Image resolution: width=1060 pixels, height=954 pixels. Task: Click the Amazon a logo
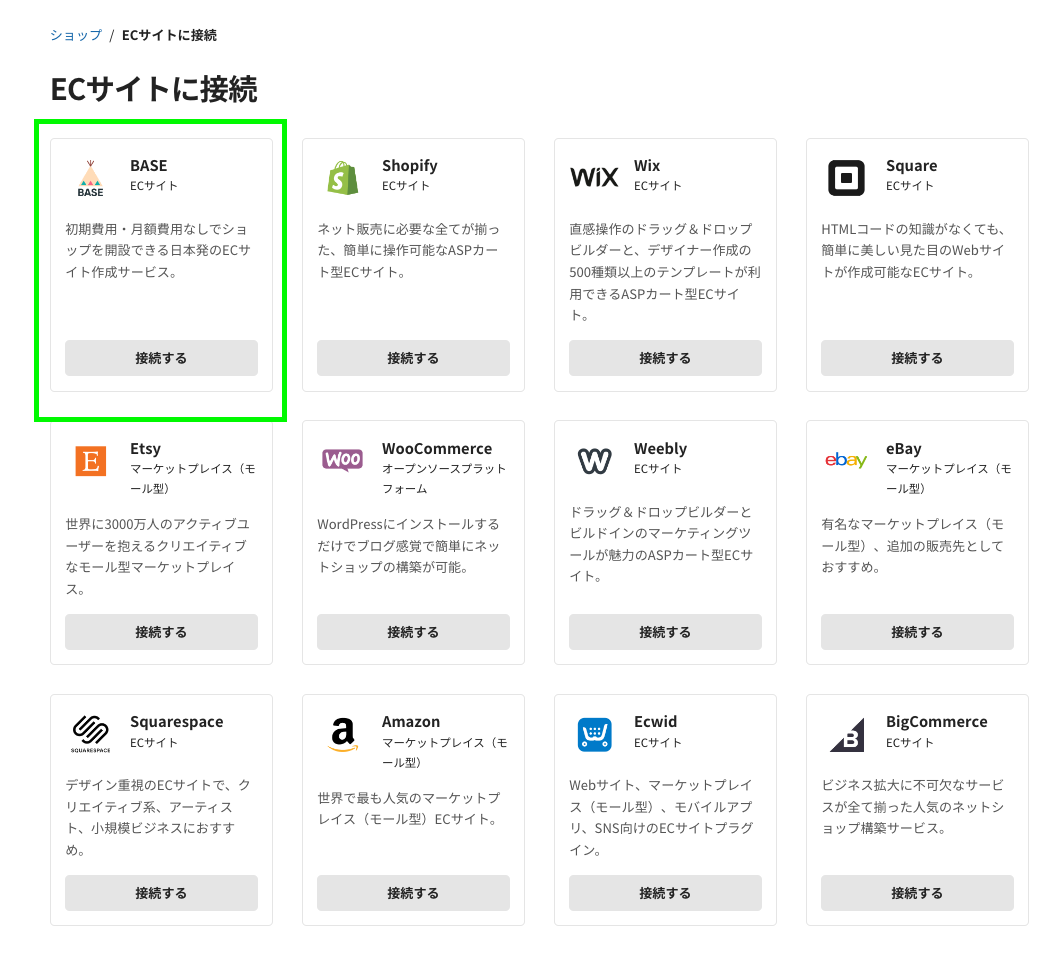(343, 734)
